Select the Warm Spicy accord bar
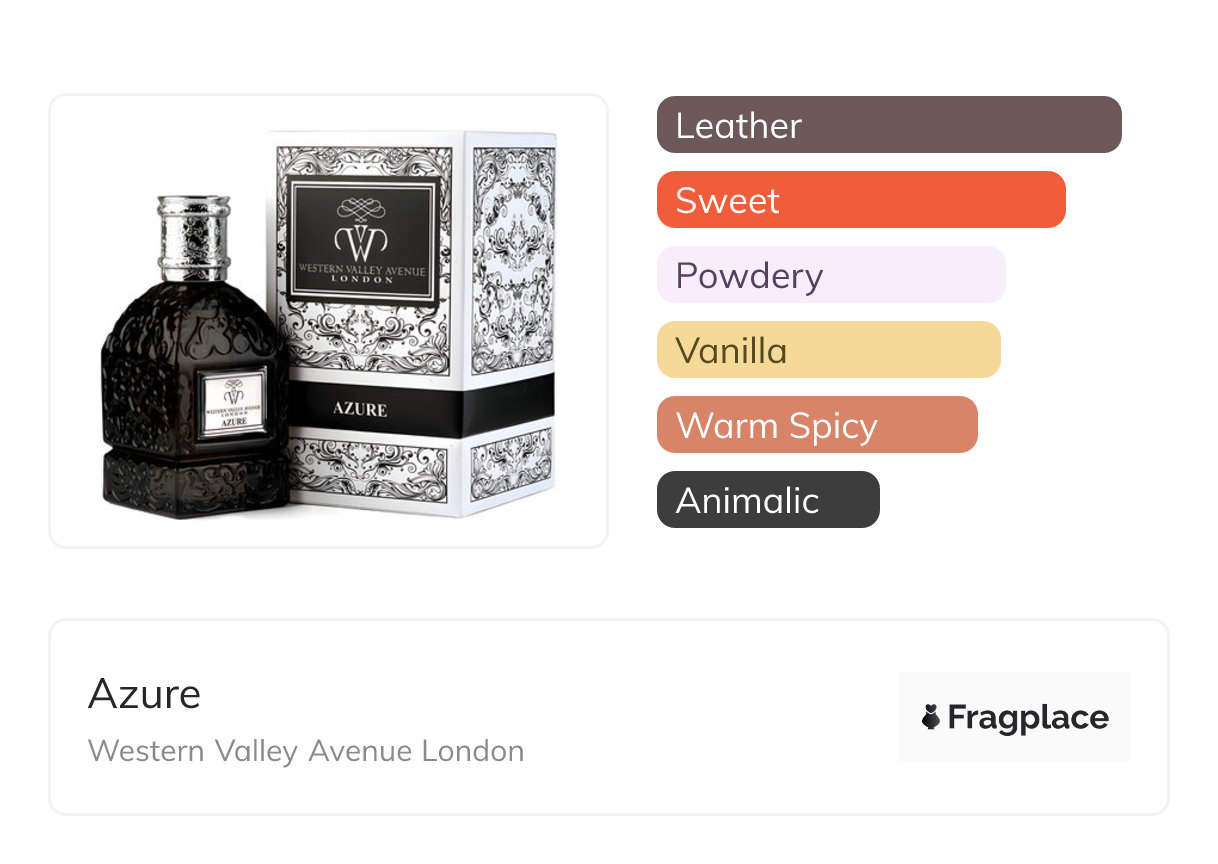The image size is (1218, 864). tap(817, 425)
